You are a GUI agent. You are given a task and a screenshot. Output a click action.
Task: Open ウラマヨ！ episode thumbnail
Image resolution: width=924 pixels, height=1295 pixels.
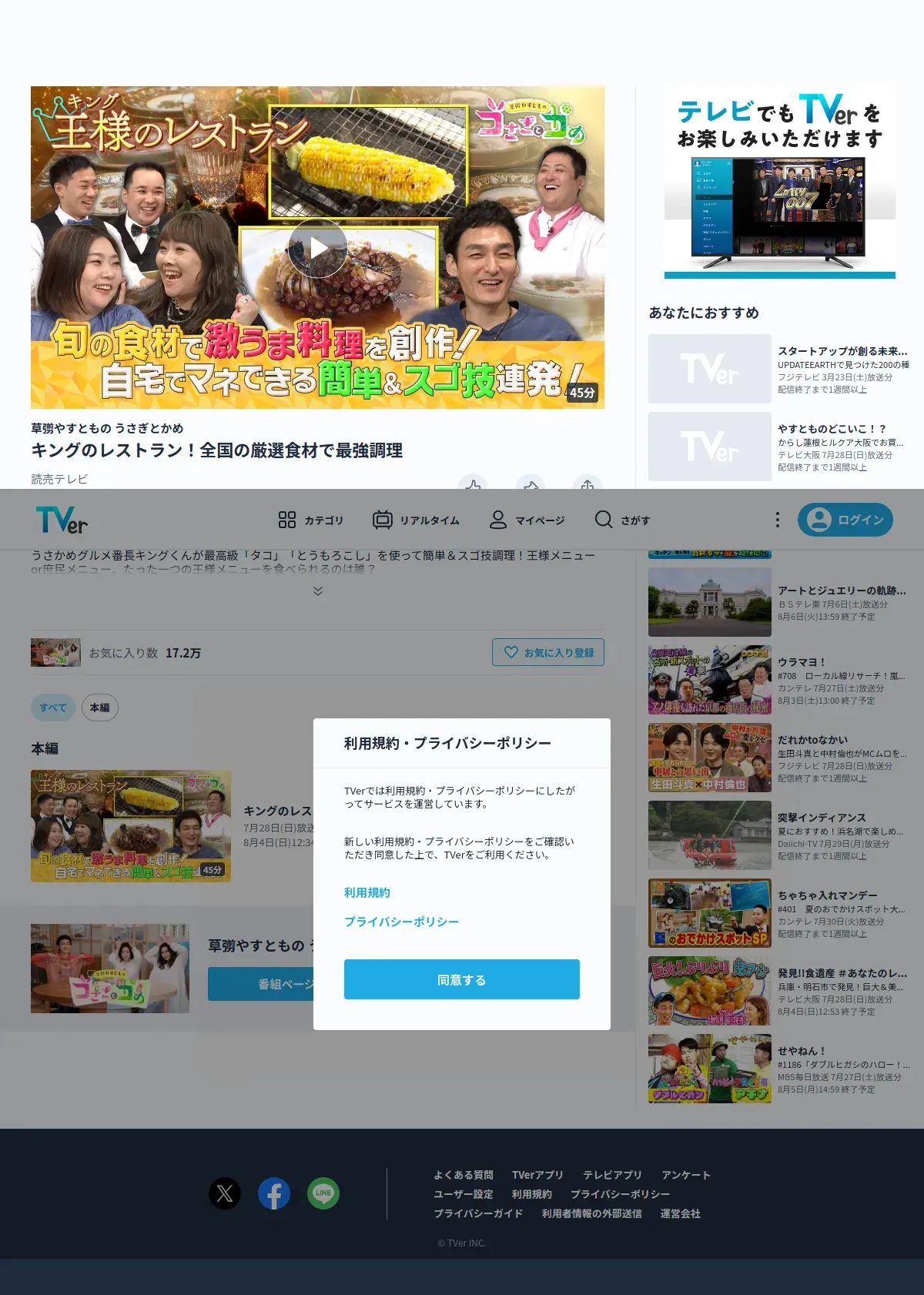tap(710, 680)
